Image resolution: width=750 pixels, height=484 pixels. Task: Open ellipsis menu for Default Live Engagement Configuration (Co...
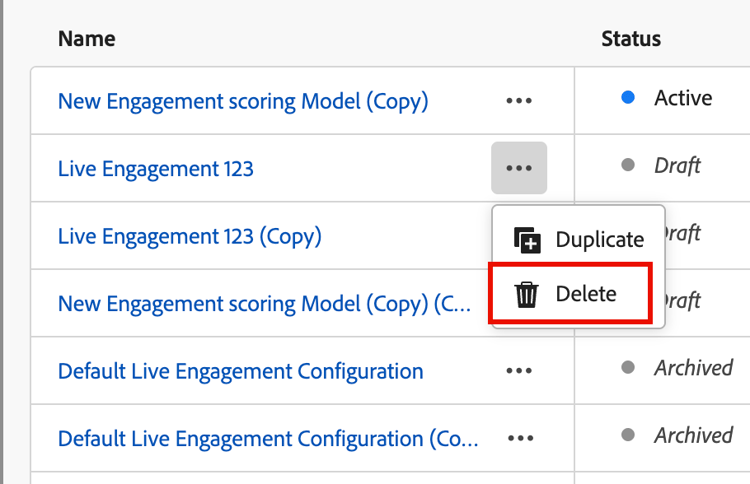(x=520, y=438)
